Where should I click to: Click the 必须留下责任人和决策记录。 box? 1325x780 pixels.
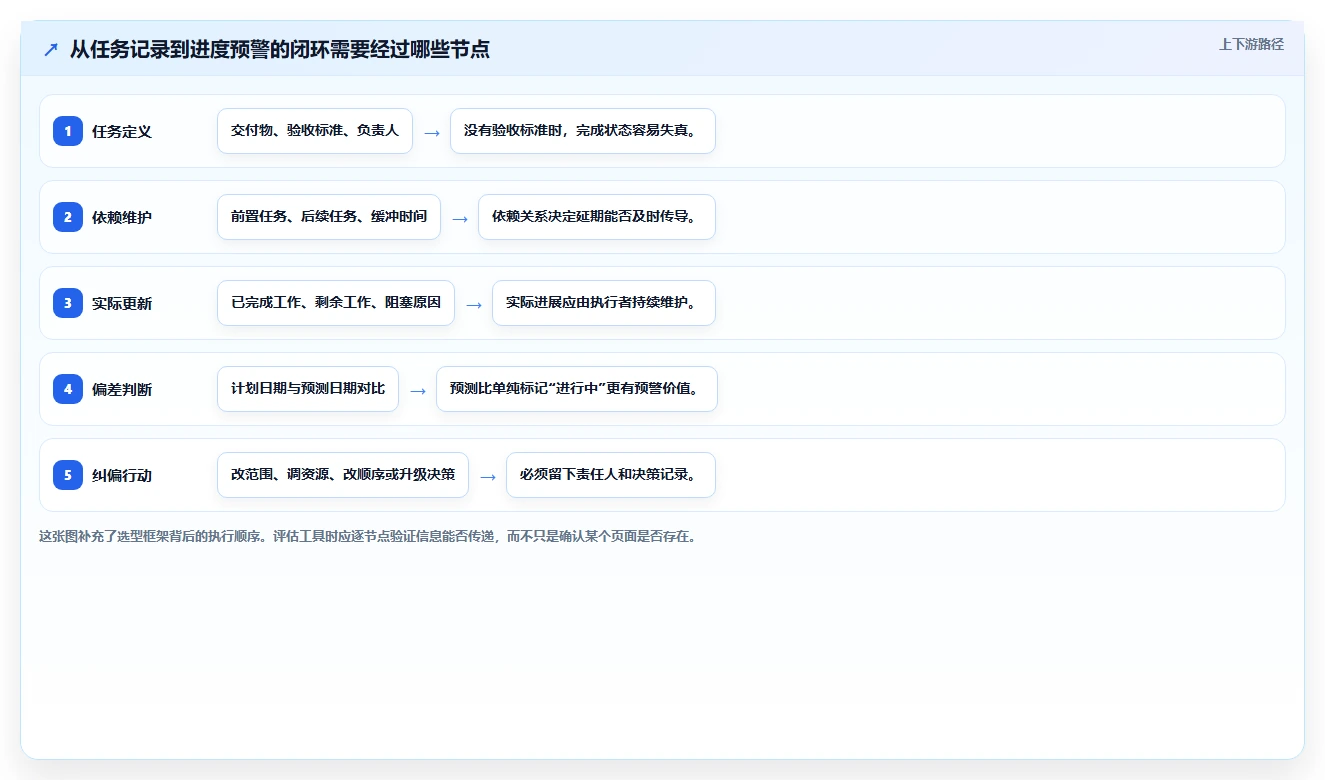(x=611, y=475)
